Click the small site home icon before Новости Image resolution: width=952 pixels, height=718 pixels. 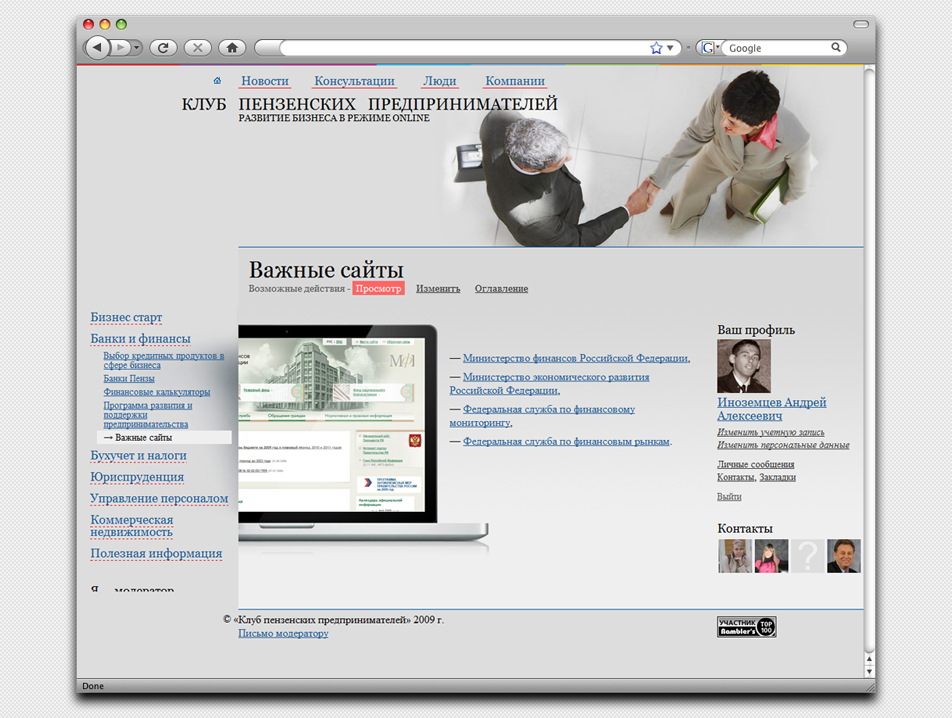217,81
